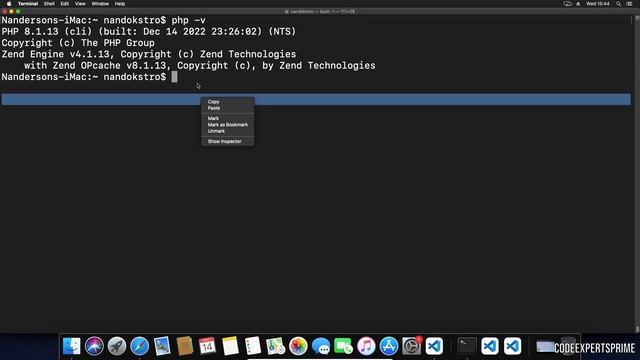Open the Apple menu

[x=9, y=4]
